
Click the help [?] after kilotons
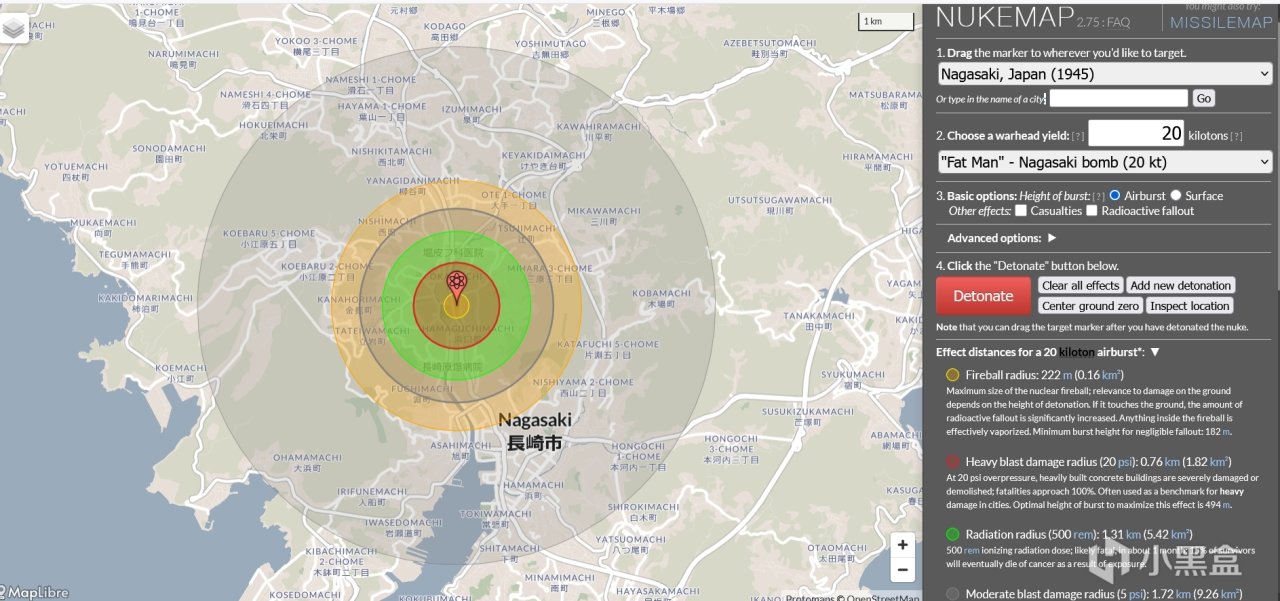click(1236, 136)
